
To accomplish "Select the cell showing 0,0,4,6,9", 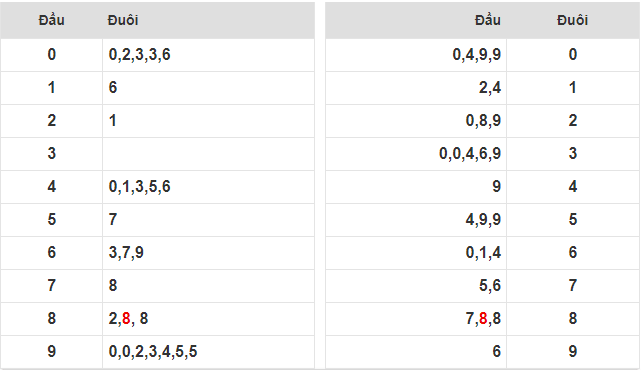I will 416,154.
